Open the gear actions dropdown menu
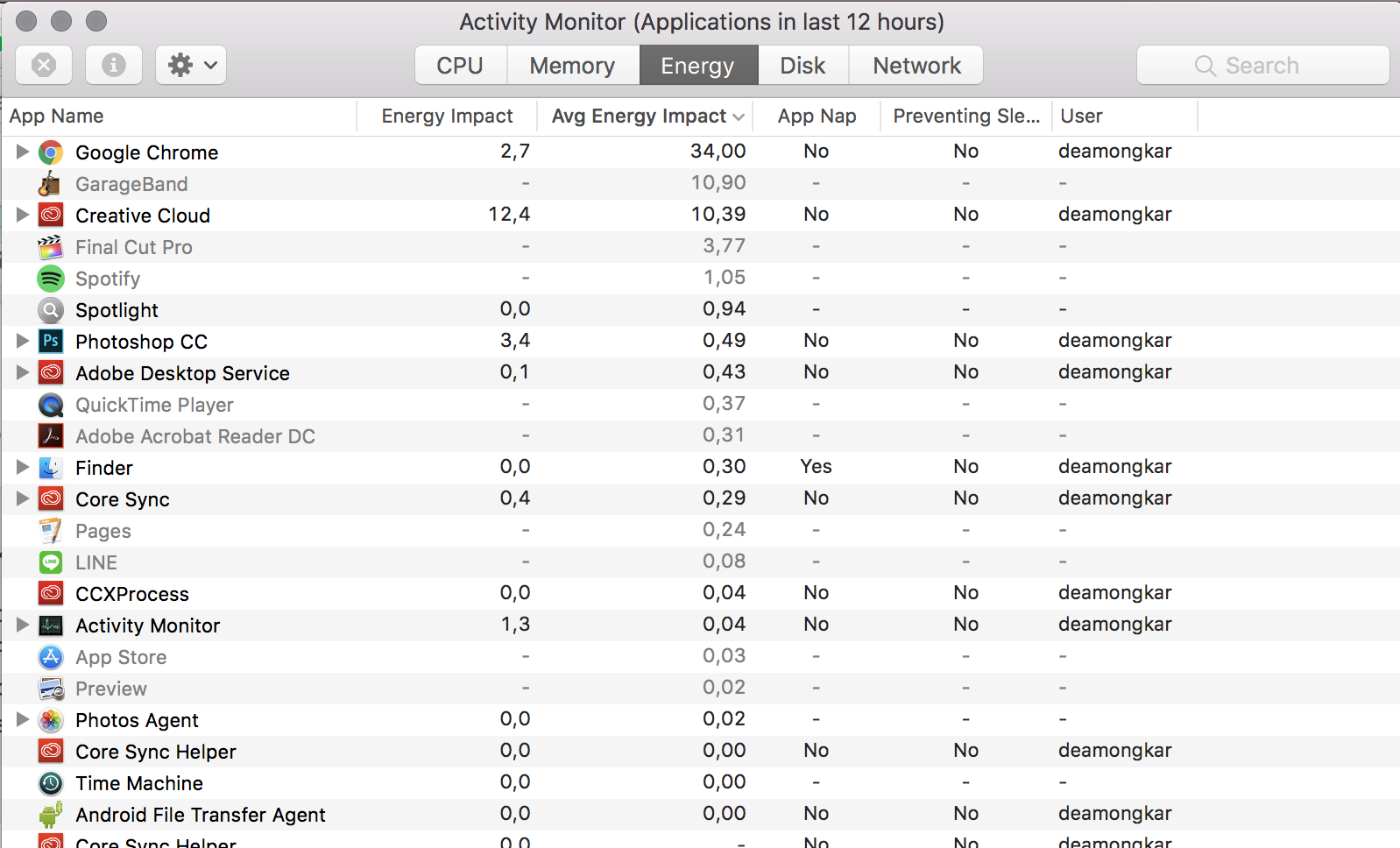The image size is (1400, 848). pyautogui.click(x=191, y=66)
